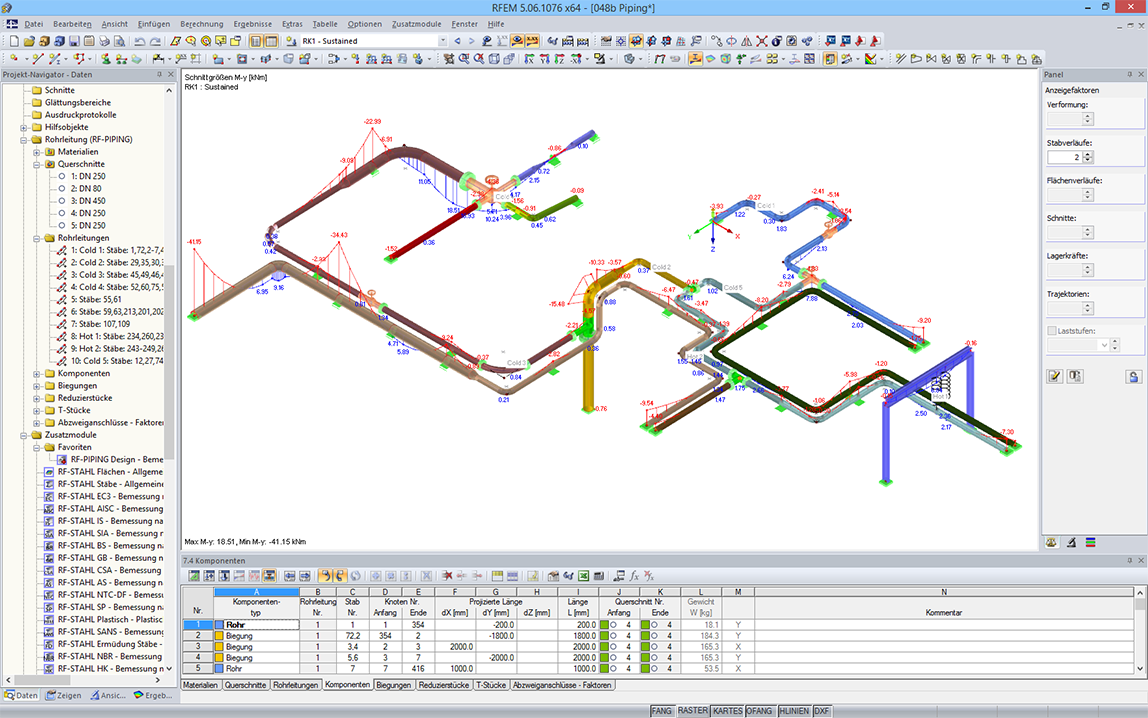Go to next load case arrow
Image resolution: width=1148 pixels, height=718 pixels.
tap(472, 41)
